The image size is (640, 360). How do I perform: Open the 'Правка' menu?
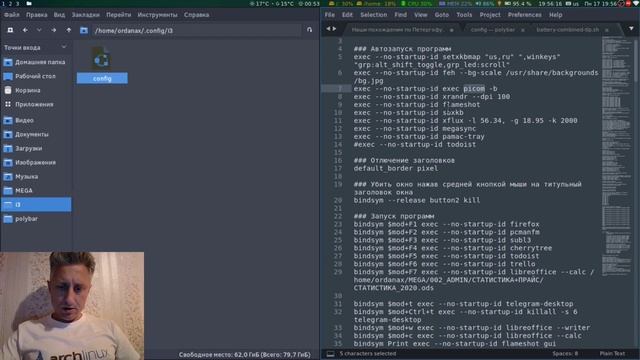click(x=36, y=15)
